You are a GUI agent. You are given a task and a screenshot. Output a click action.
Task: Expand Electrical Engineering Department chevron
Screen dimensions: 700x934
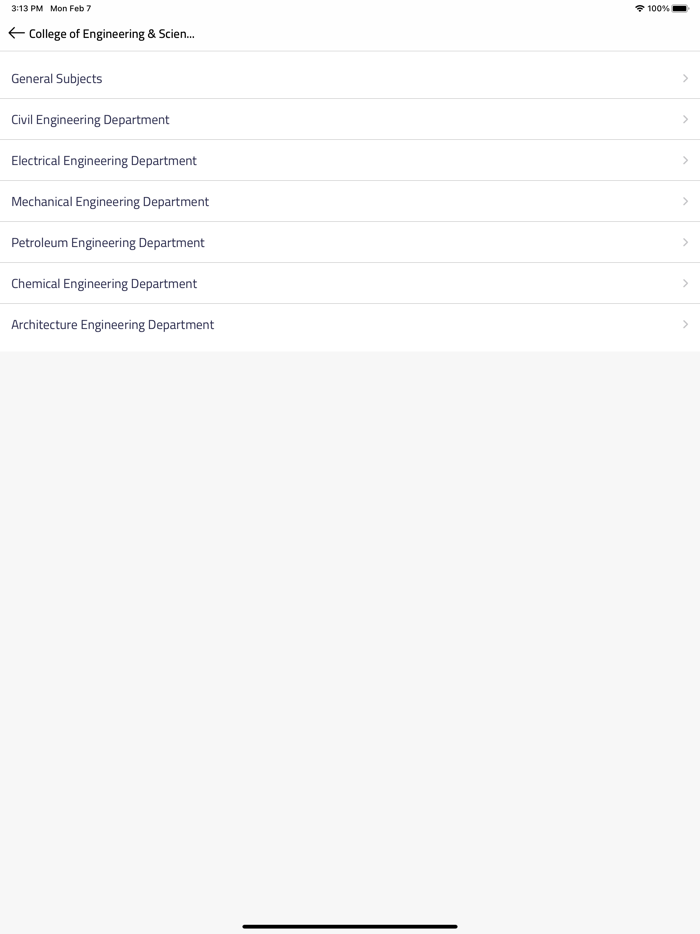click(x=685, y=161)
